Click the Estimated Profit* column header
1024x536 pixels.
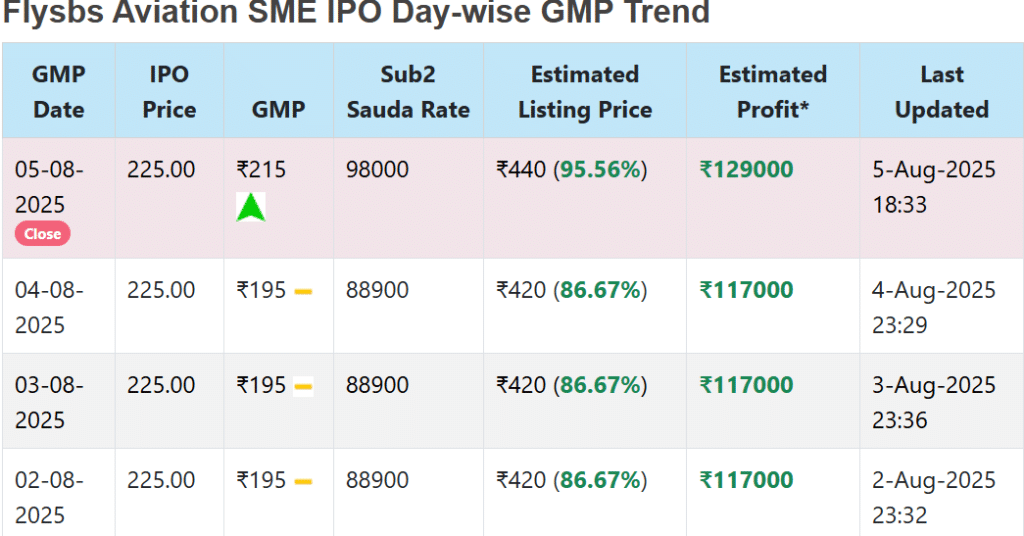point(773,91)
